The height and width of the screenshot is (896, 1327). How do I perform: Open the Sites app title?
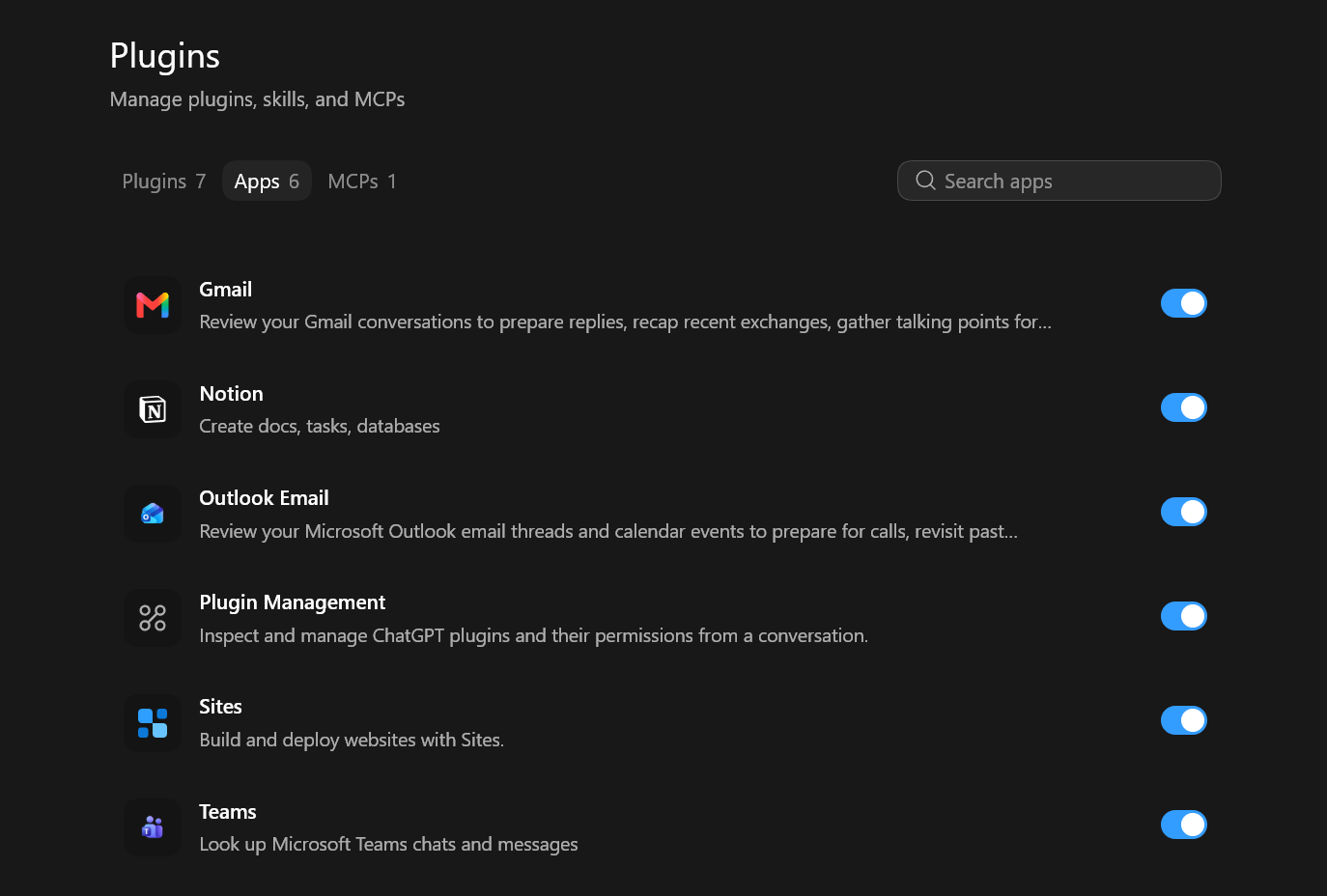pos(221,707)
